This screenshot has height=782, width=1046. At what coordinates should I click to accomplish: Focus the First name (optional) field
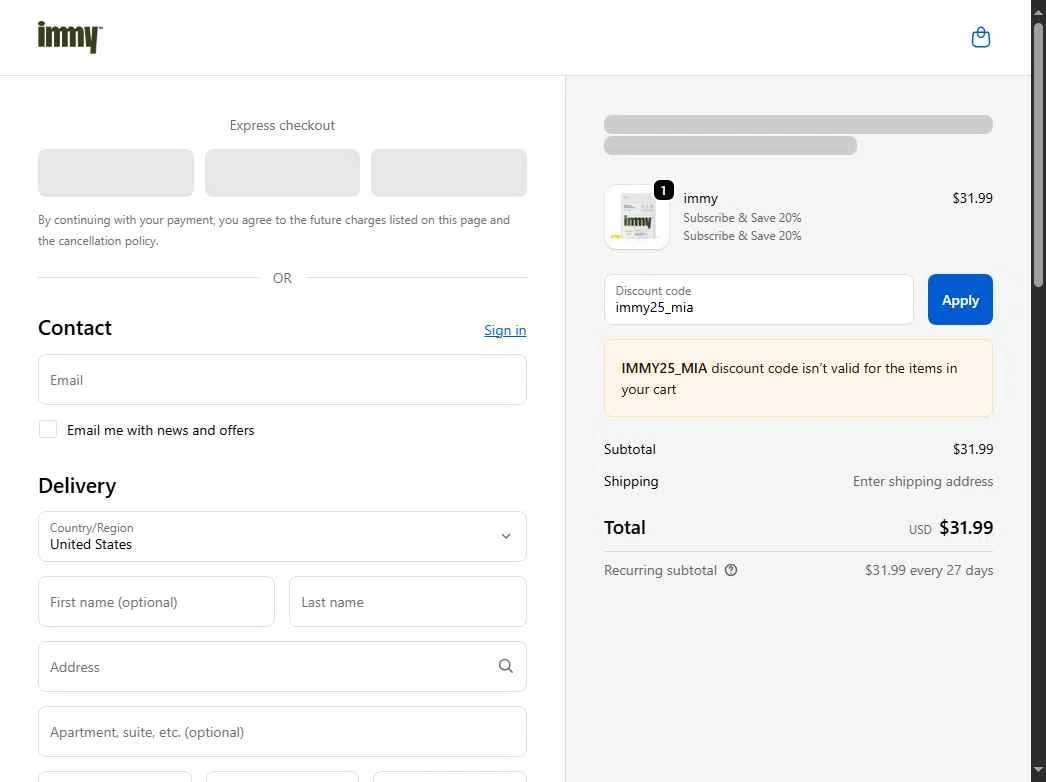(156, 602)
